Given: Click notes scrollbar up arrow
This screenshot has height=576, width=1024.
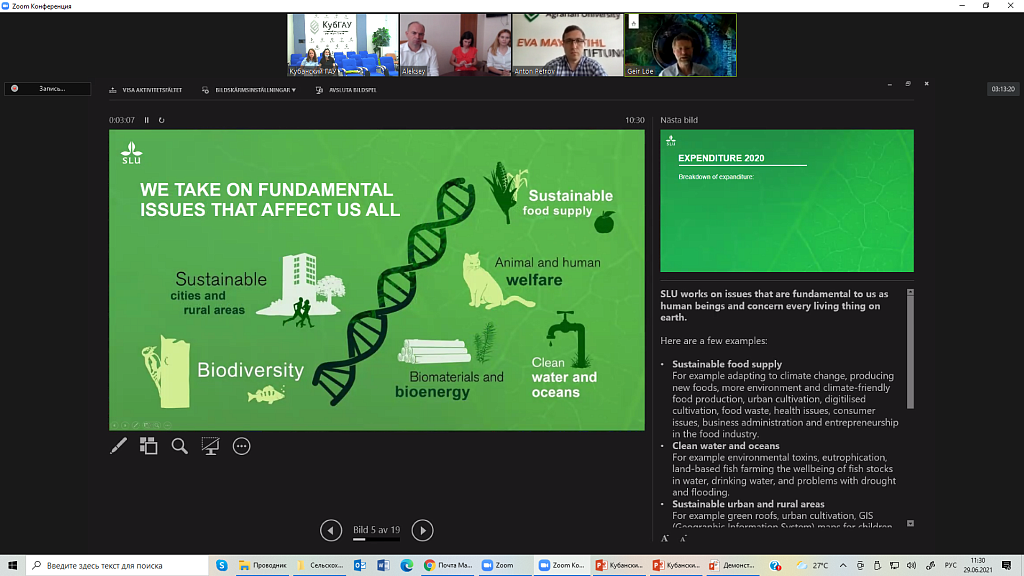Looking at the screenshot, I should [910, 293].
